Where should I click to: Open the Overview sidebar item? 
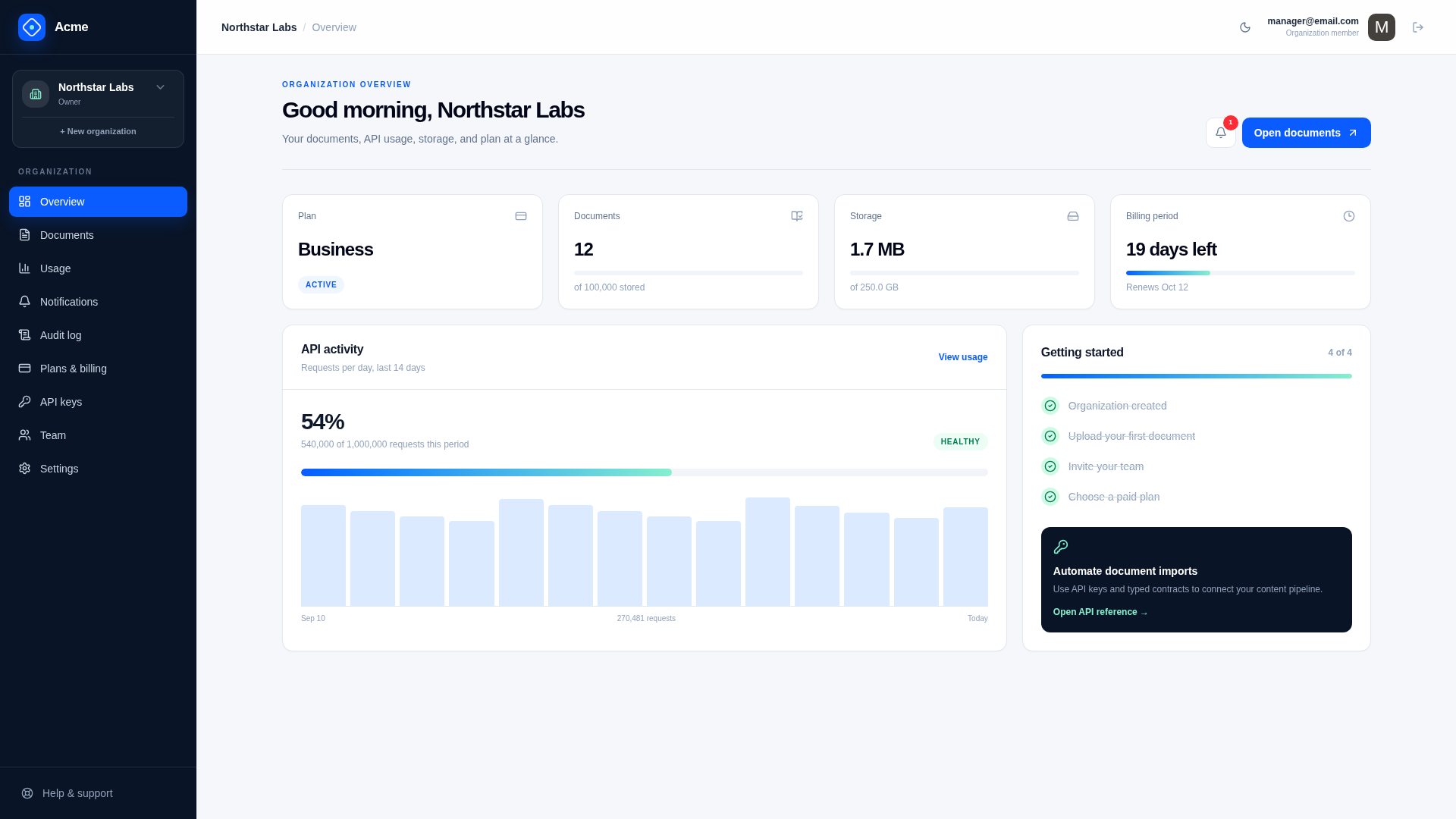(x=98, y=202)
